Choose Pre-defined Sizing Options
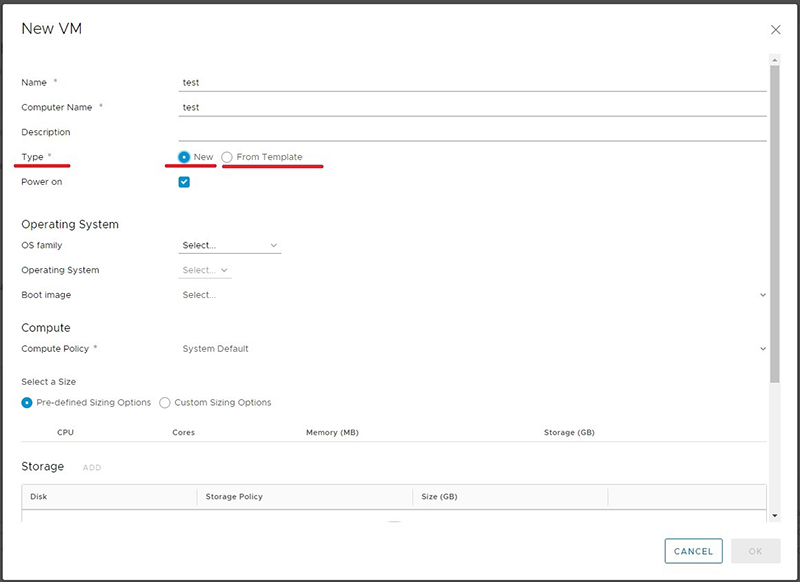Image resolution: width=800 pixels, height=582 pixels. pos(27,402)
